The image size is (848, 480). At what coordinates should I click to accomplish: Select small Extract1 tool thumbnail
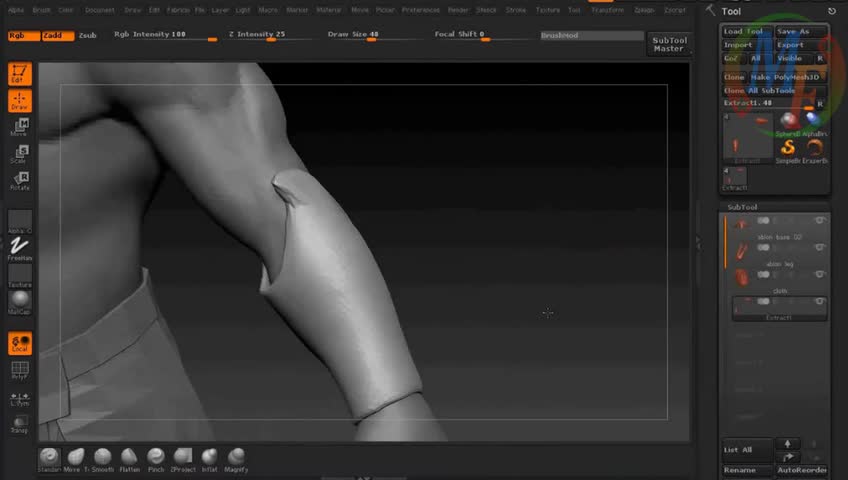[734, 178]
